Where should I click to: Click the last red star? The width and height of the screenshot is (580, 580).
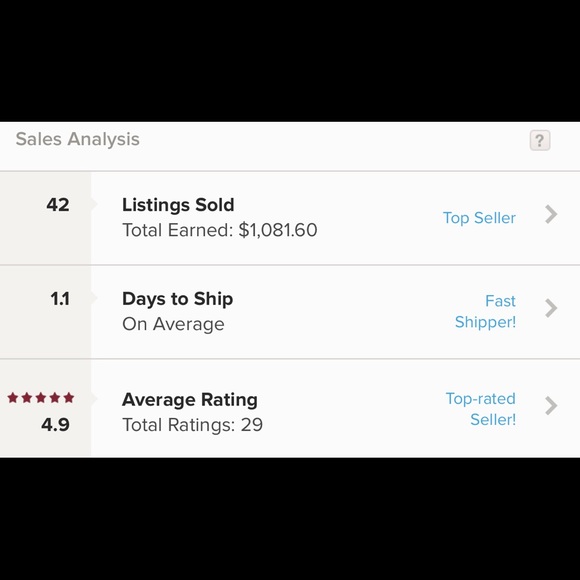pyautogui.click(x=69, y=398)
